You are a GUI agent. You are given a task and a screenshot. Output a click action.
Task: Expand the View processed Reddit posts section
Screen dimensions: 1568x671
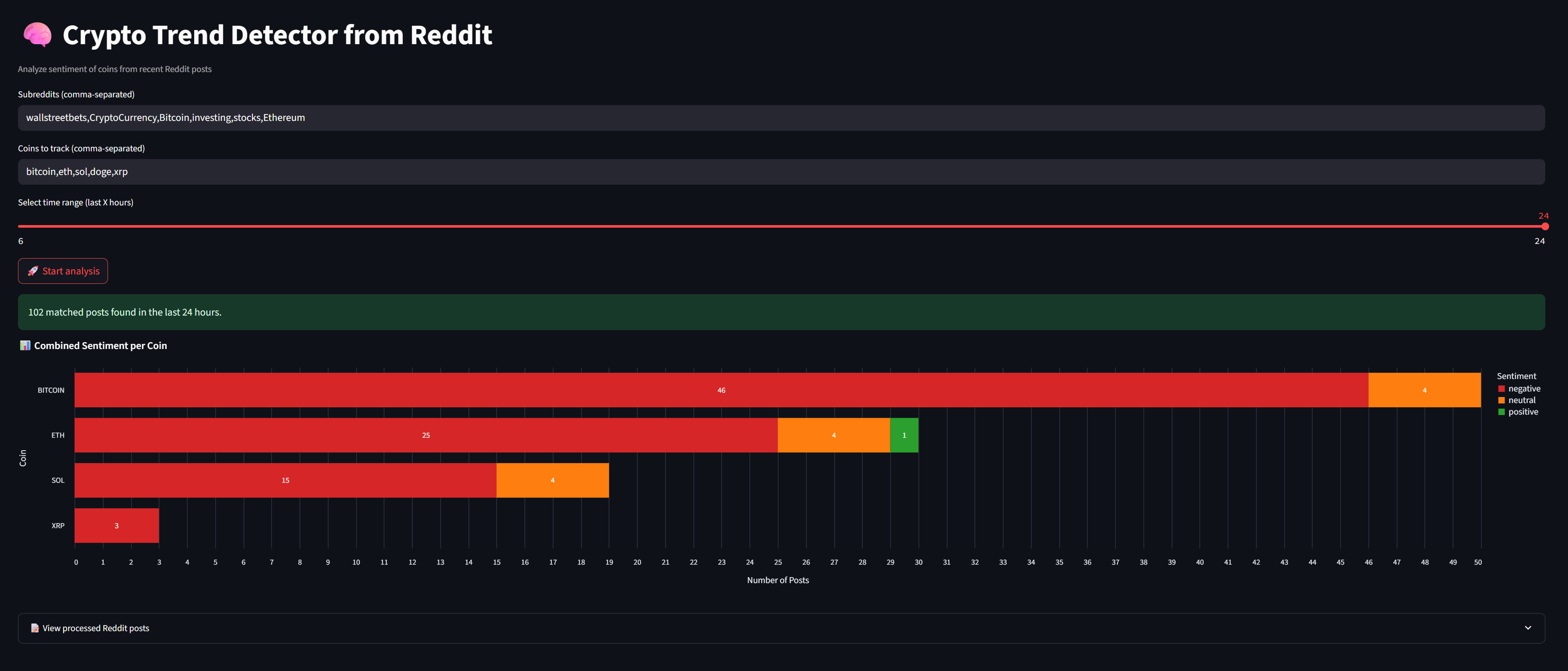pyautogui.click(x=96, y=629)
